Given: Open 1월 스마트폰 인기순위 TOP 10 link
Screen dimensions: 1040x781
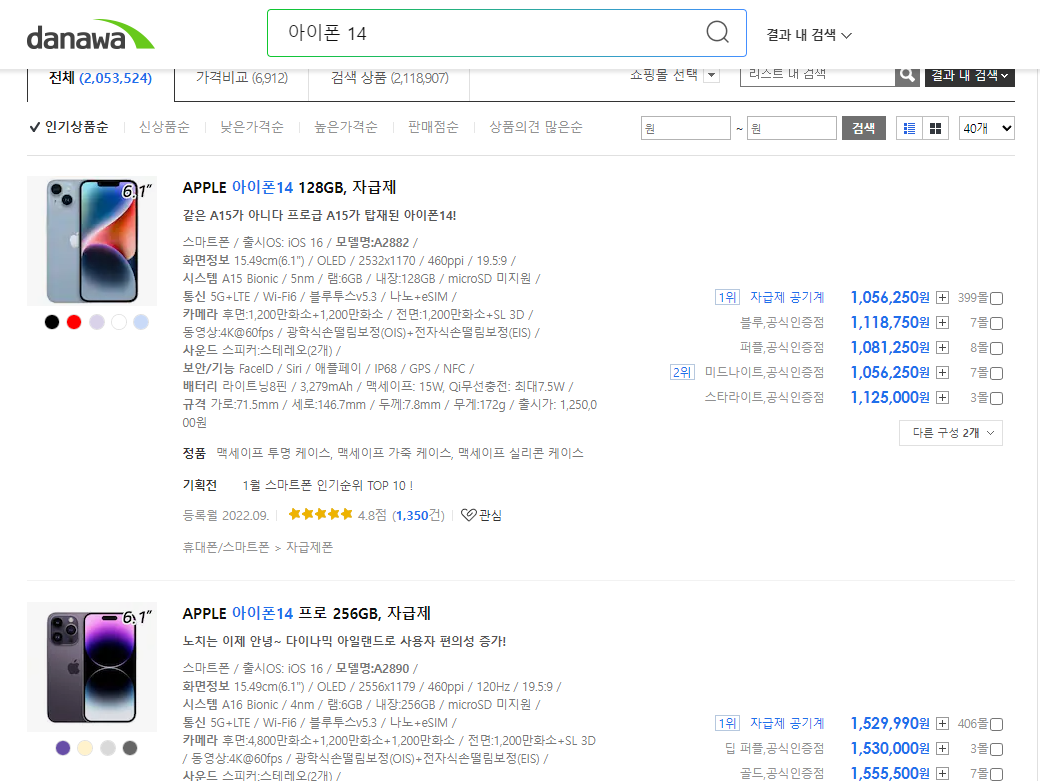Looking at the screenshot, I should (328, 485).
